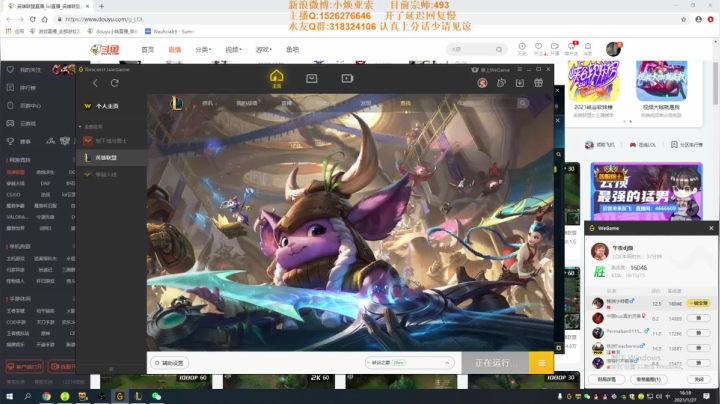Screen dimensions: 720x404
Task: Open OBS Studio from the taskbar
Action: (x=101, y=396)
